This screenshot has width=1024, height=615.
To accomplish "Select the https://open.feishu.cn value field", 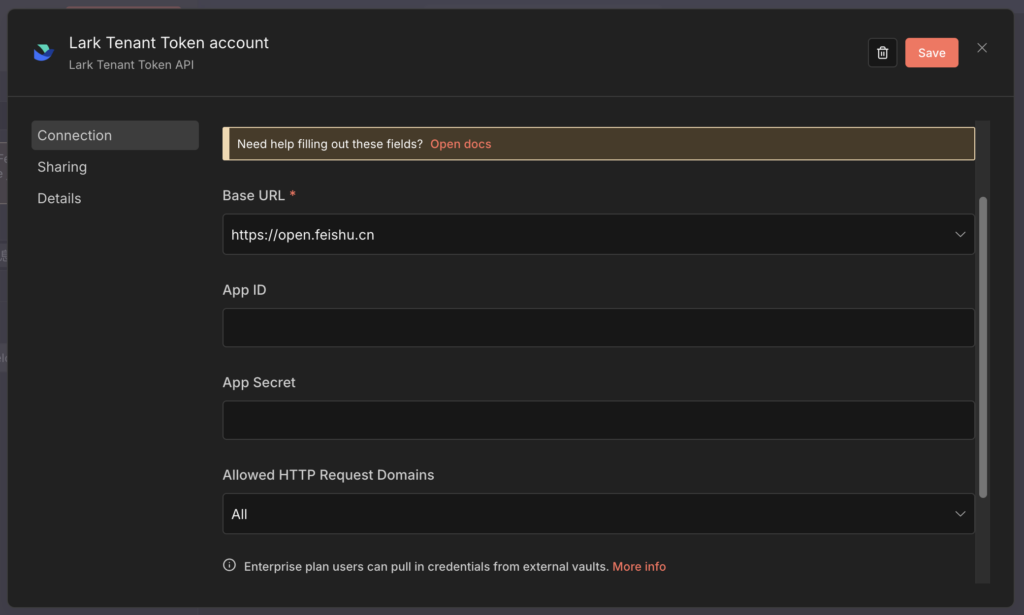I will tap(580, 234).
